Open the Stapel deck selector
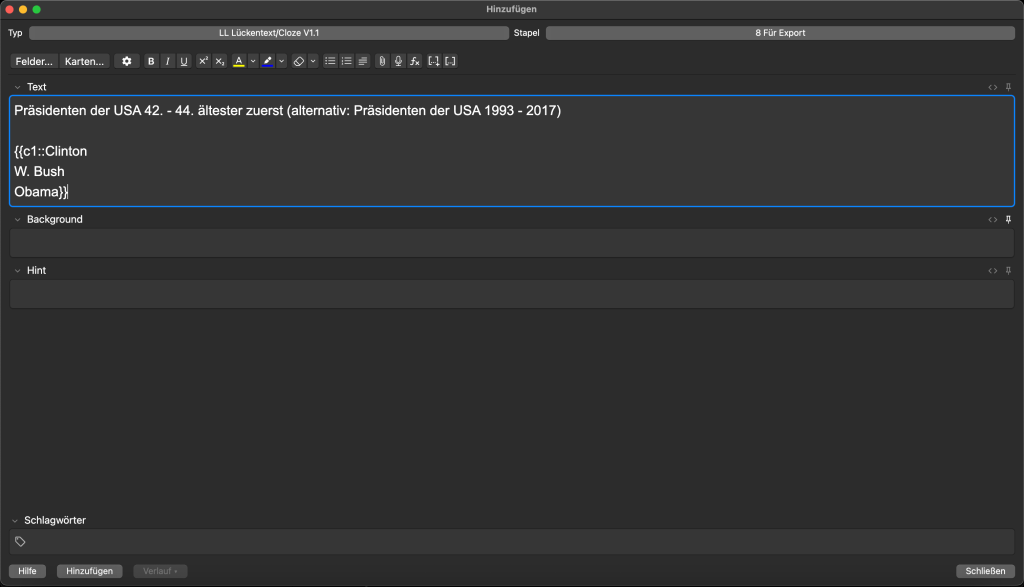The height and width of the screenshot is (587, 1024). coord(780,33)
